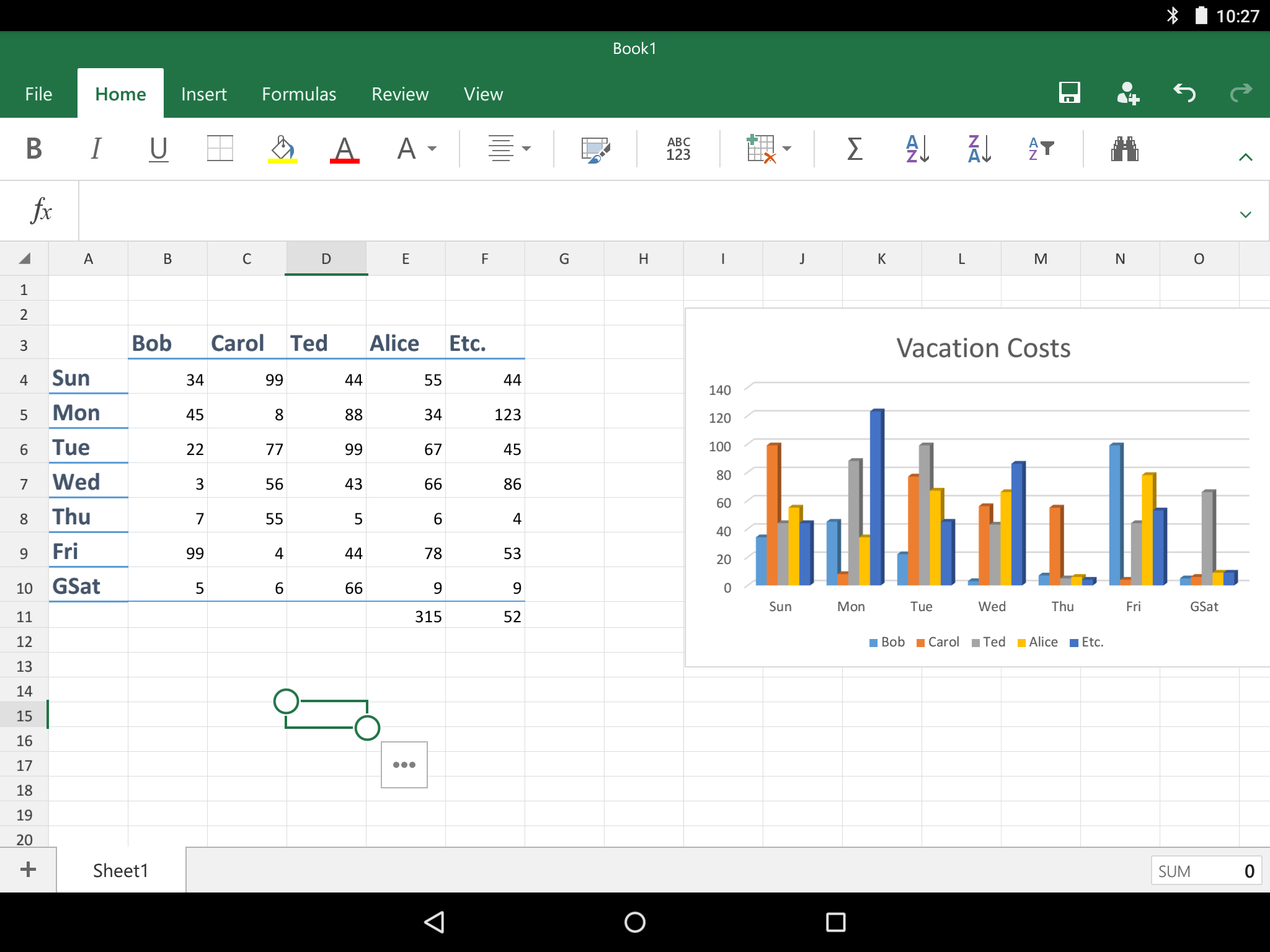Screen dimensions: 1270x952
Task: Open cell styles format painter icon
Action: (595, 149)
